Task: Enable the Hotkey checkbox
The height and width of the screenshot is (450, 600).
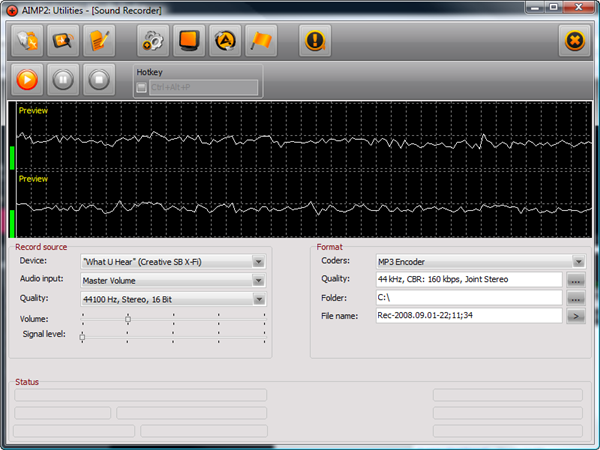Action: [x=142, y=88]
